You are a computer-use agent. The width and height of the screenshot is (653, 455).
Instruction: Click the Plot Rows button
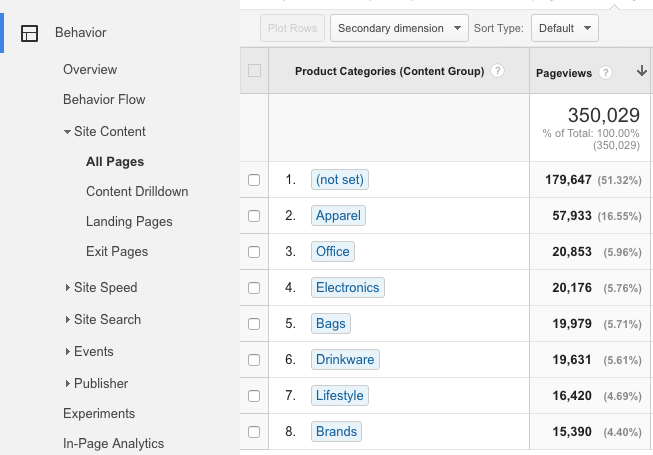pyautogui.click(x=292, y=28)
